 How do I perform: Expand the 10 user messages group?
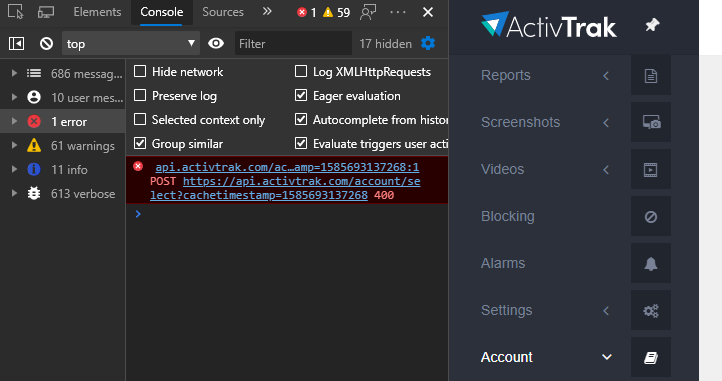point(14,97)
